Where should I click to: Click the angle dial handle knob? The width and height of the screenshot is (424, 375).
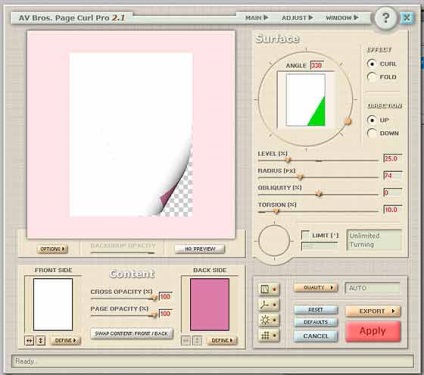347,121
